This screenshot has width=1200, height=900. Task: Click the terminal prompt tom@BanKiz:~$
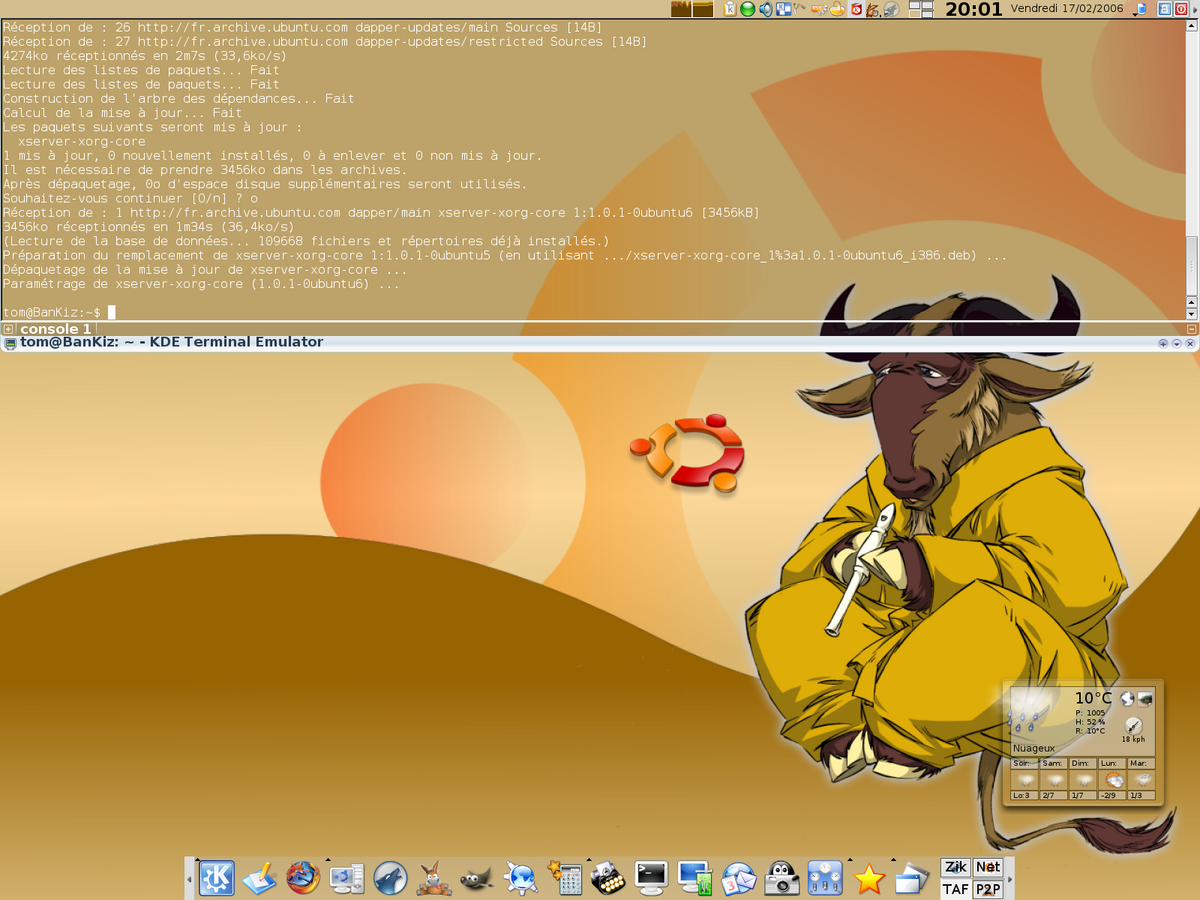tap(52, 313)
